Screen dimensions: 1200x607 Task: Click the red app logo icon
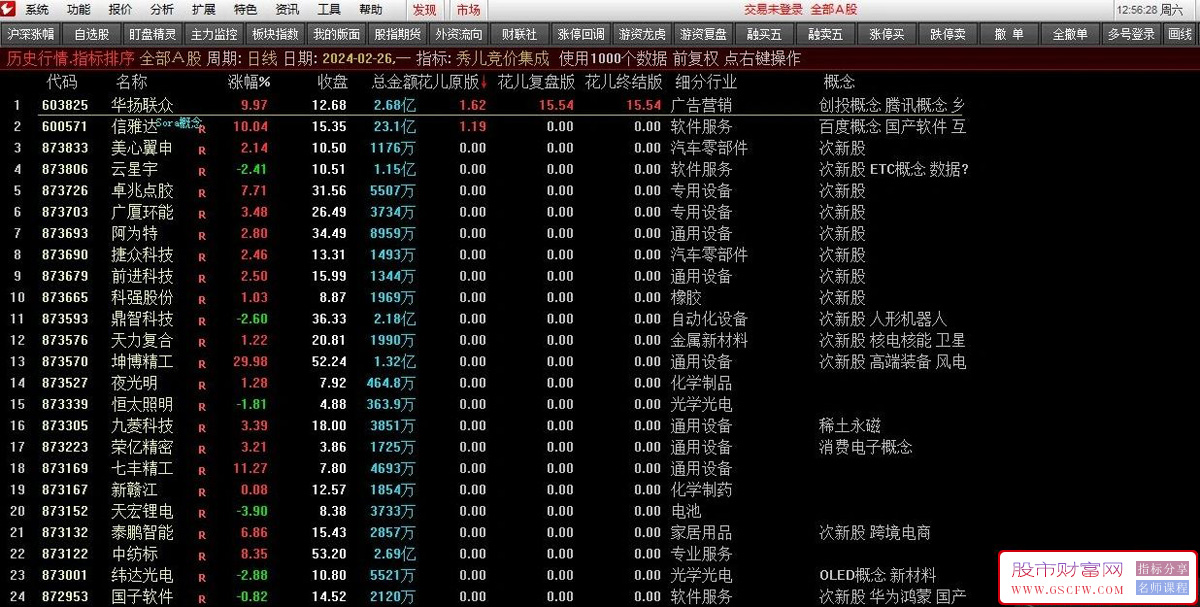point(9,9)
